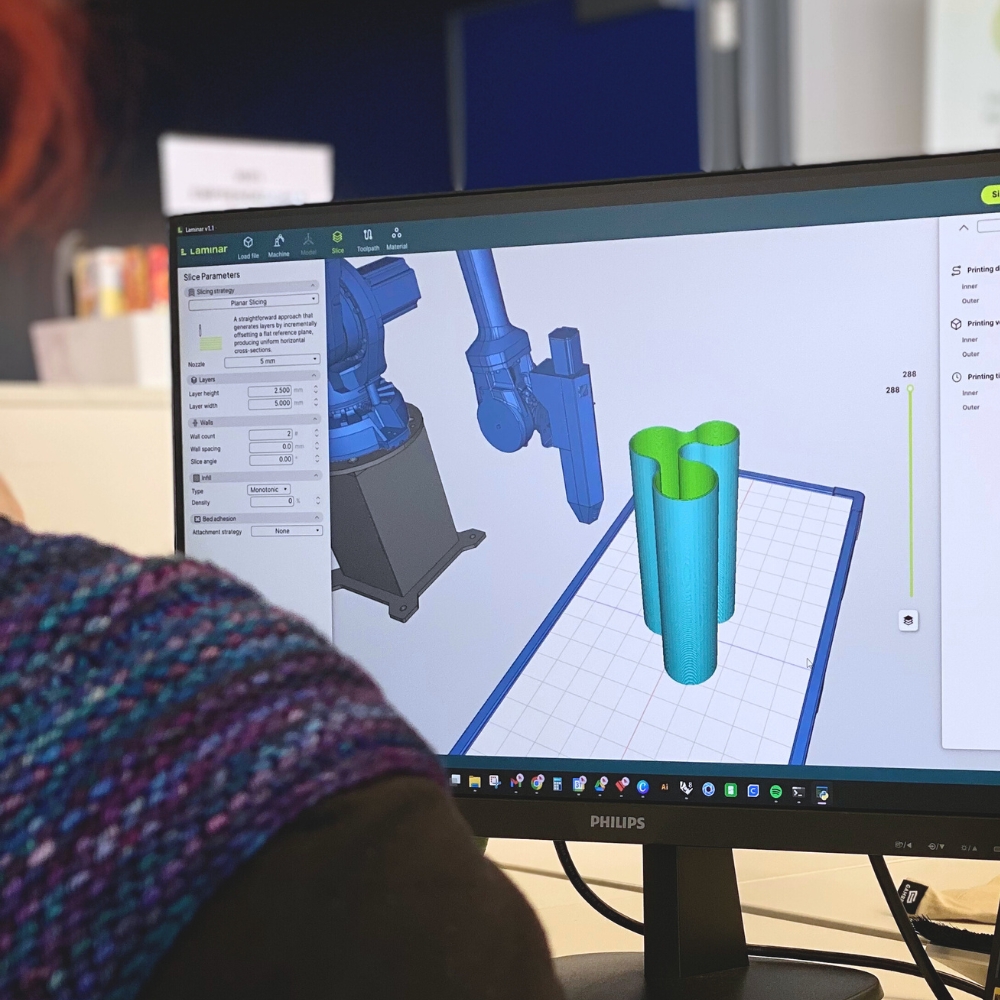This screenshot has width=1000, height=1000.
Task: Toggle the layer view stack button
Action: (908, 620)
